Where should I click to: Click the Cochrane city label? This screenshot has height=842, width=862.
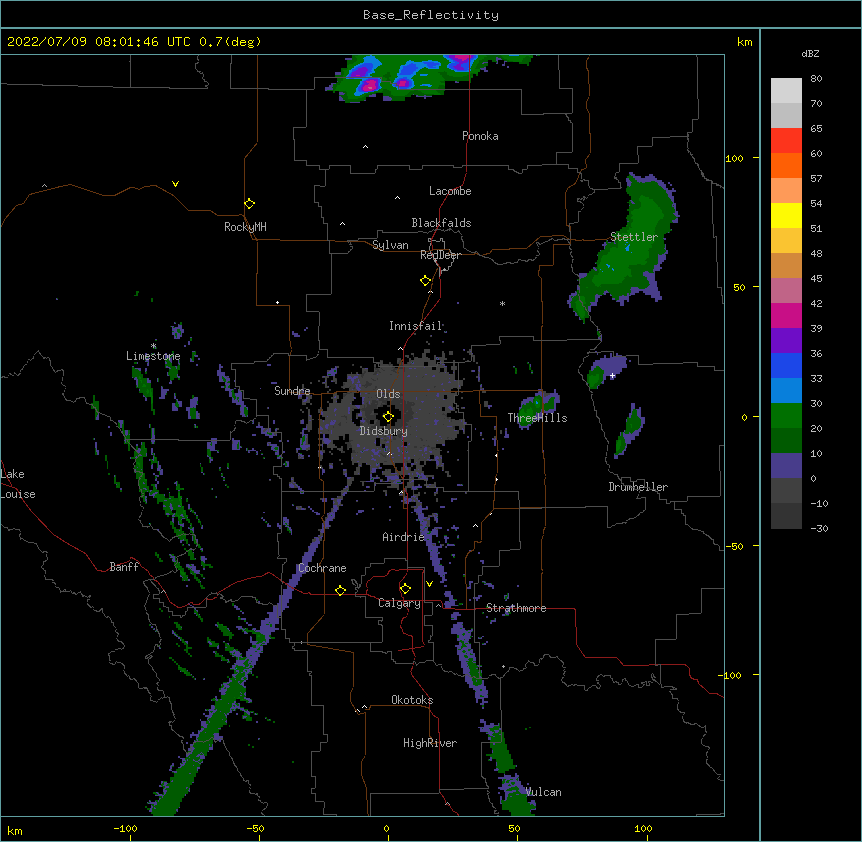click(x=322, y=568)
